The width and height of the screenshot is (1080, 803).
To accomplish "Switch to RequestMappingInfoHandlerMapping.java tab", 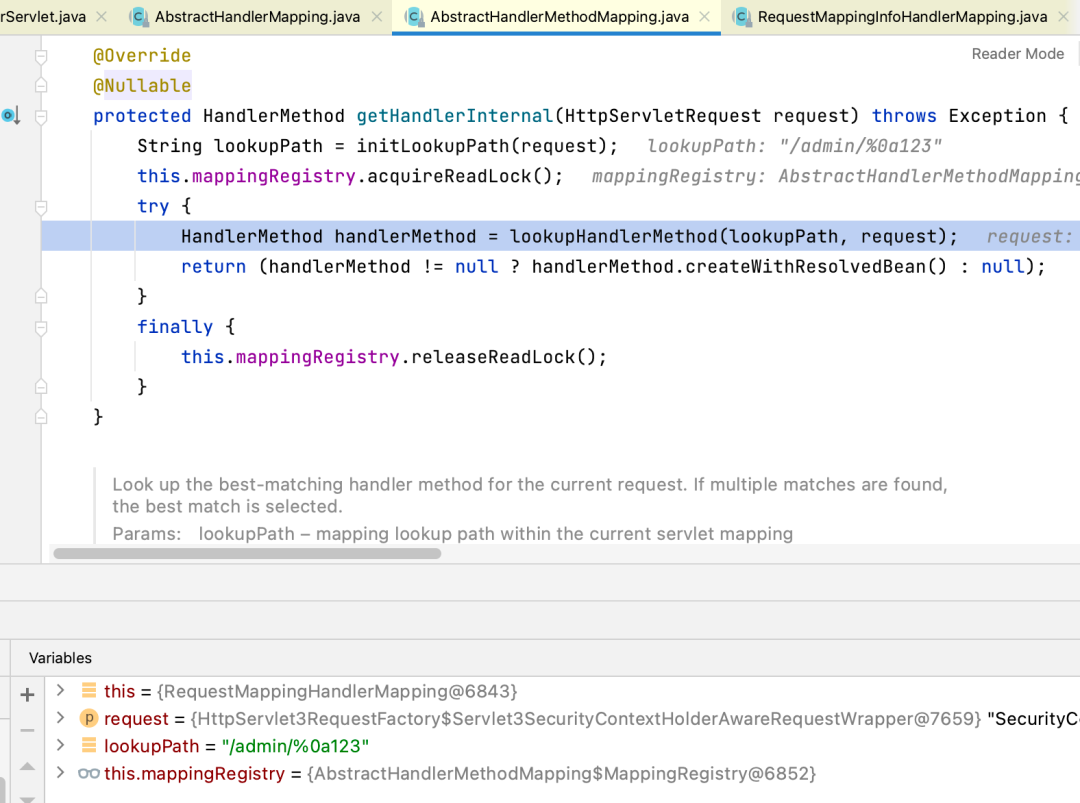I will tap(902, 17).
